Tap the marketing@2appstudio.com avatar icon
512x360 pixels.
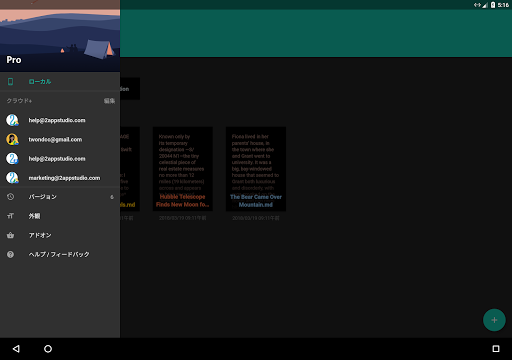coord(12,178)
